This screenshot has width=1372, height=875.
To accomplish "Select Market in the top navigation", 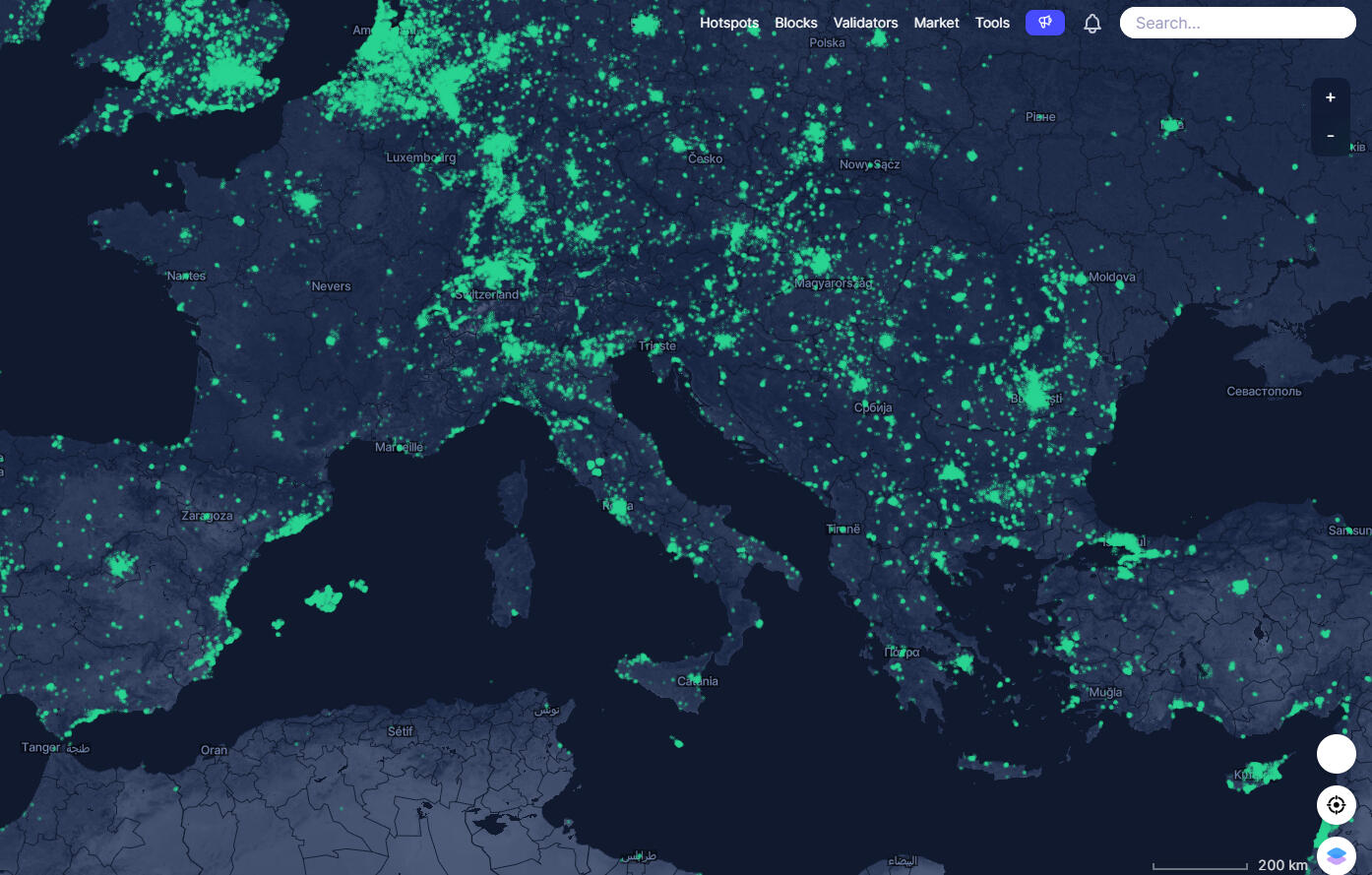I will 936,23.
